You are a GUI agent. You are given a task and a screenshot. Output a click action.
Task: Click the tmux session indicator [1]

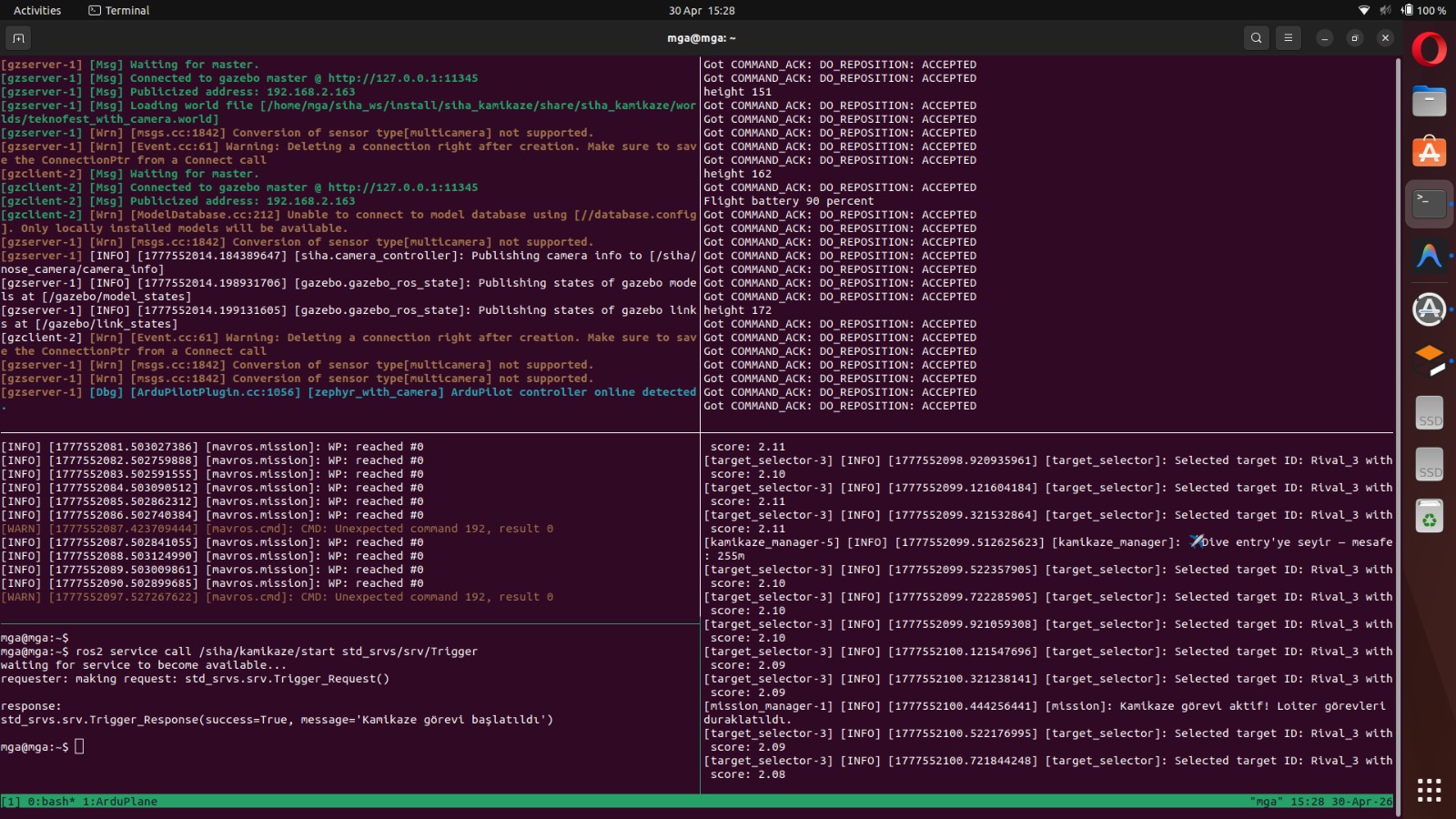(11, 802)
